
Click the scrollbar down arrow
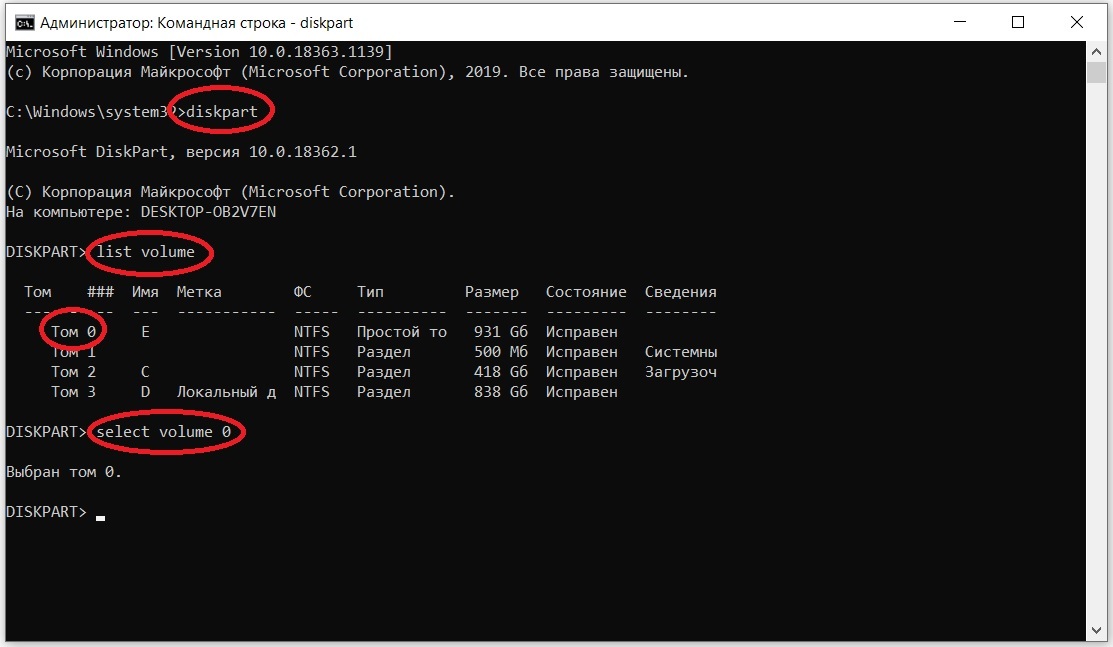[x=1097, y=631]
